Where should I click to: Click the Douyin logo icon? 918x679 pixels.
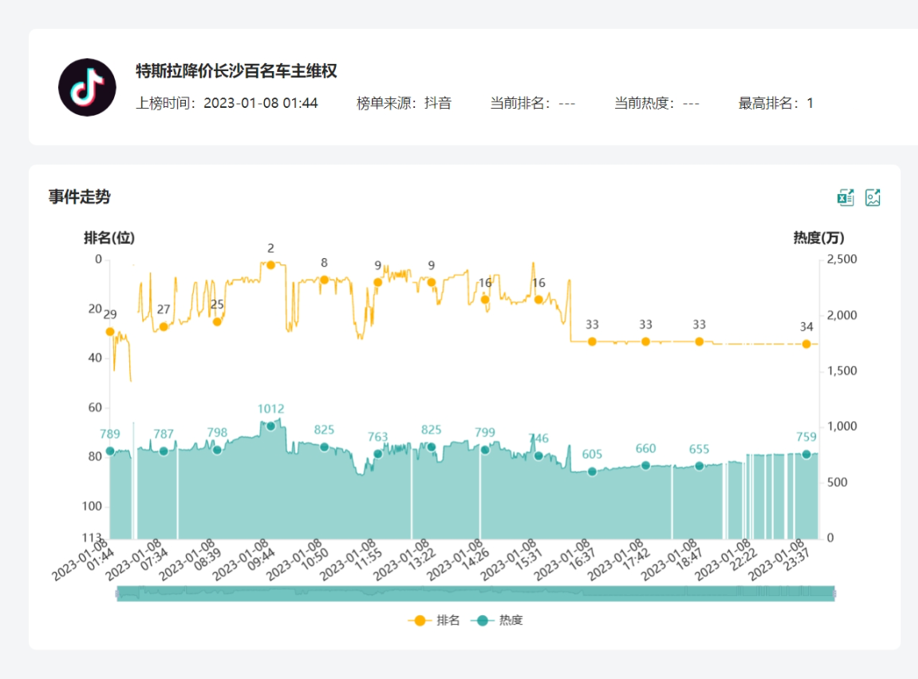88,87
